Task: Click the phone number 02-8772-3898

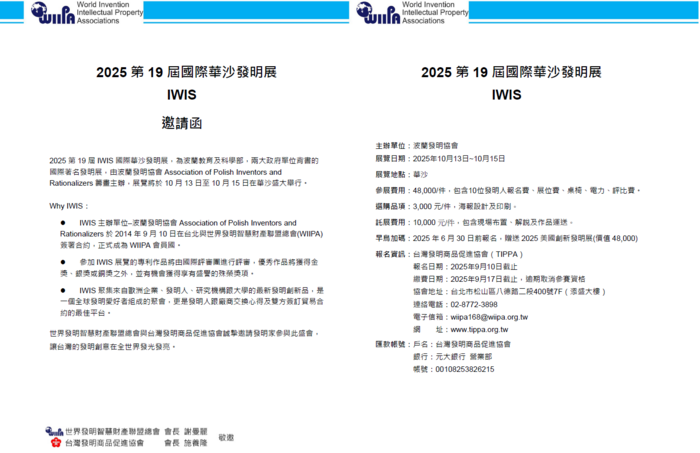Action: click(x=474, y=304)
